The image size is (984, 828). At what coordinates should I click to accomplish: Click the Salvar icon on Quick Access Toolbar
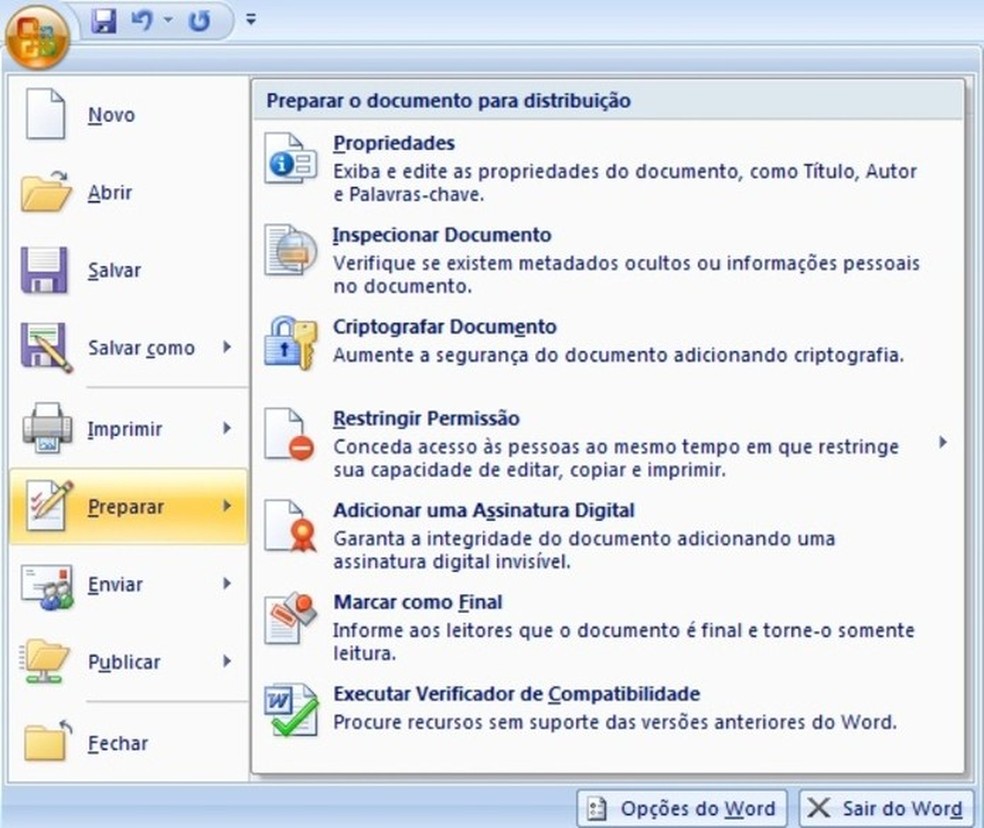(x=103, y=22)
